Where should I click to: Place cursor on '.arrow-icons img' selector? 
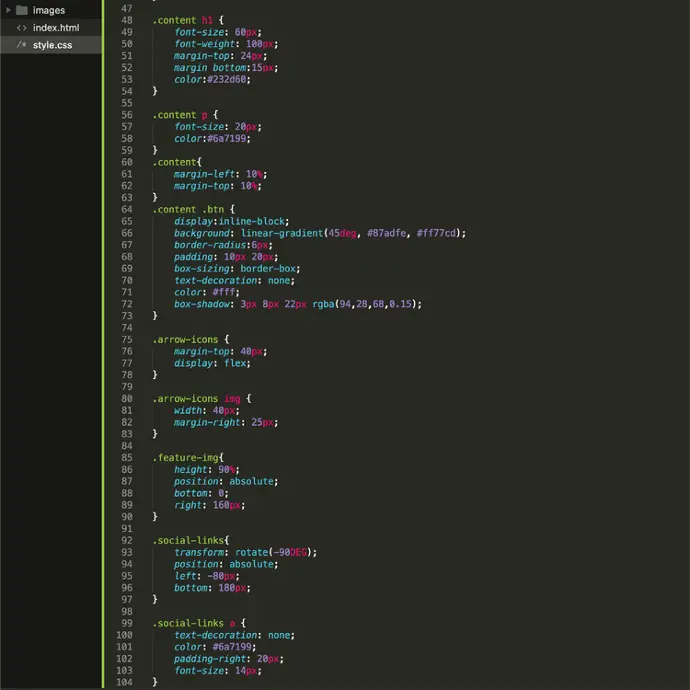coord(196,399)
